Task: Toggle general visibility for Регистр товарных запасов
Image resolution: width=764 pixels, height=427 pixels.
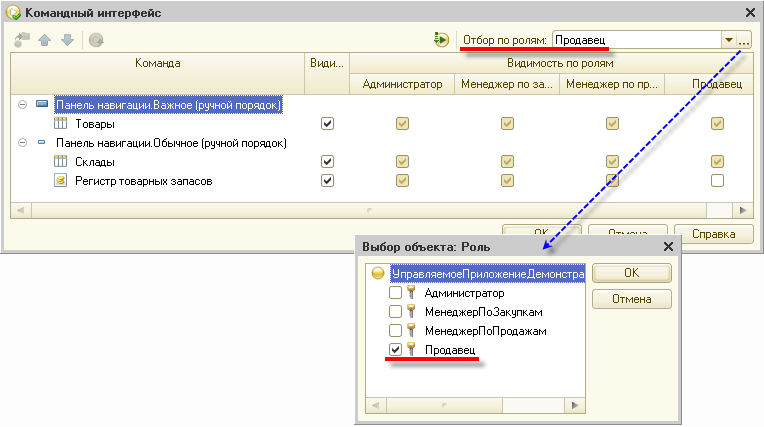Action: click(327, 180)
